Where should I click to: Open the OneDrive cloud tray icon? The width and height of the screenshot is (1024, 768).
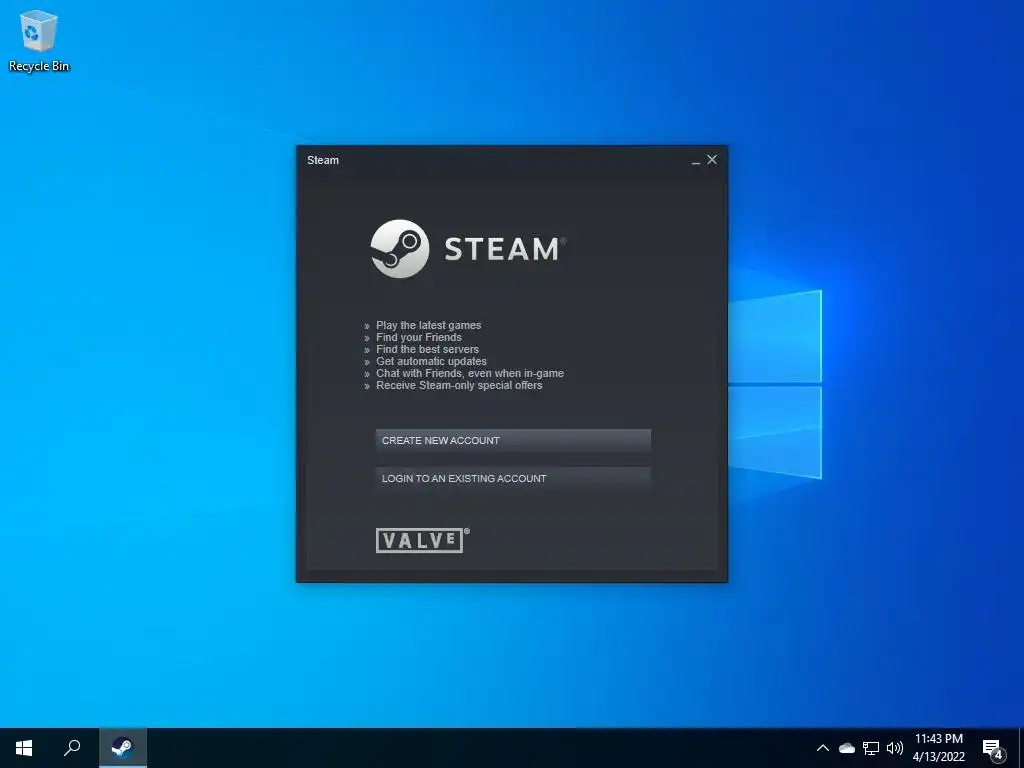847,748
